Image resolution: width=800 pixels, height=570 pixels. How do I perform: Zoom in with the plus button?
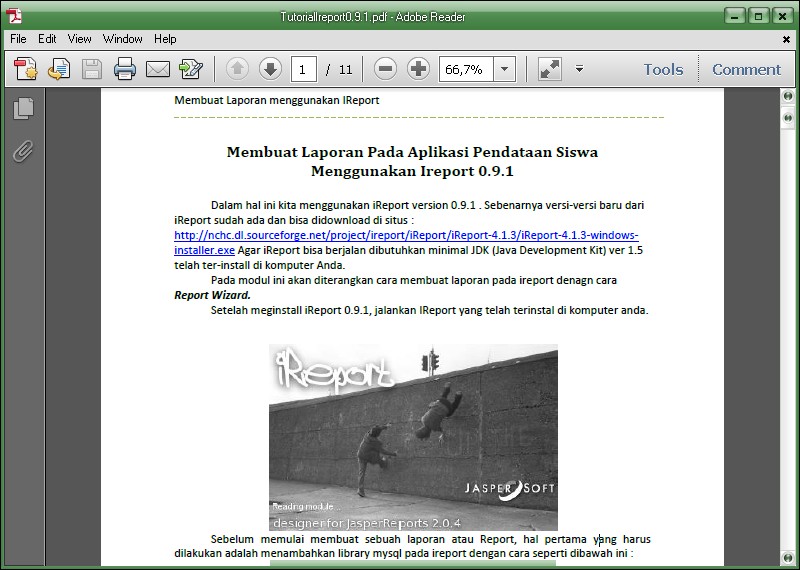tap(418, 69)
